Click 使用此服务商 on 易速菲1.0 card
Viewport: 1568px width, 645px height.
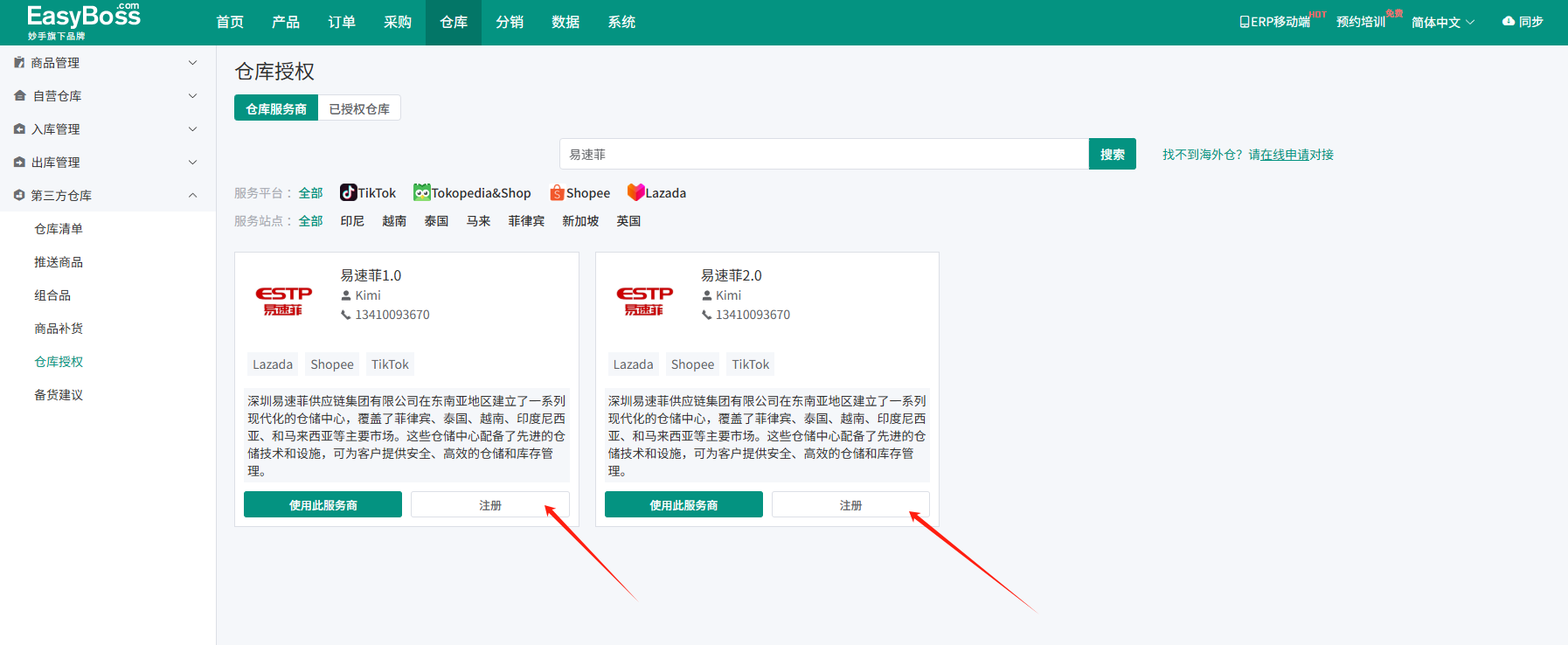pyautogui.click(x=323, y=504)
